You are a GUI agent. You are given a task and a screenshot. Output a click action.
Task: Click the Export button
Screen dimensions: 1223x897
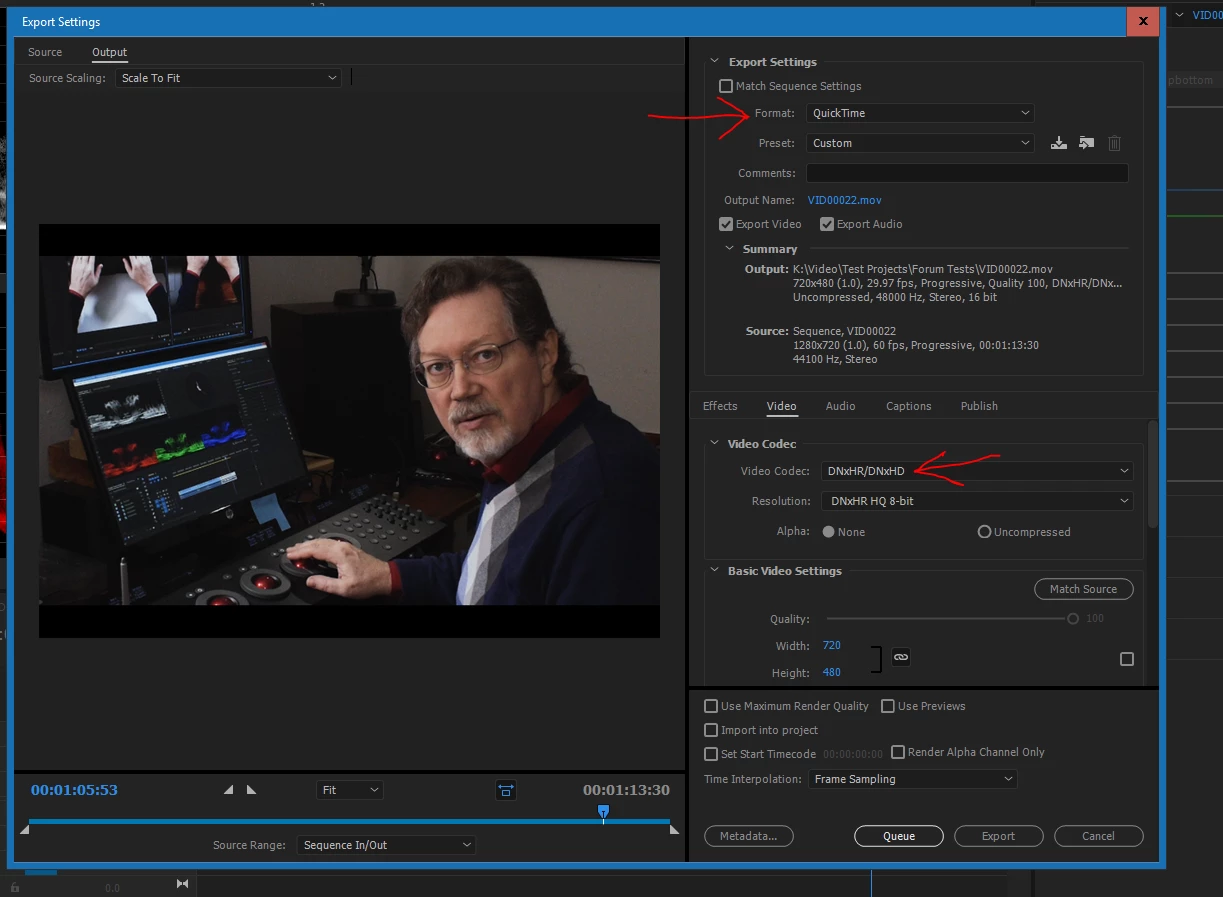pyautogui.click(x=998, y=836)
